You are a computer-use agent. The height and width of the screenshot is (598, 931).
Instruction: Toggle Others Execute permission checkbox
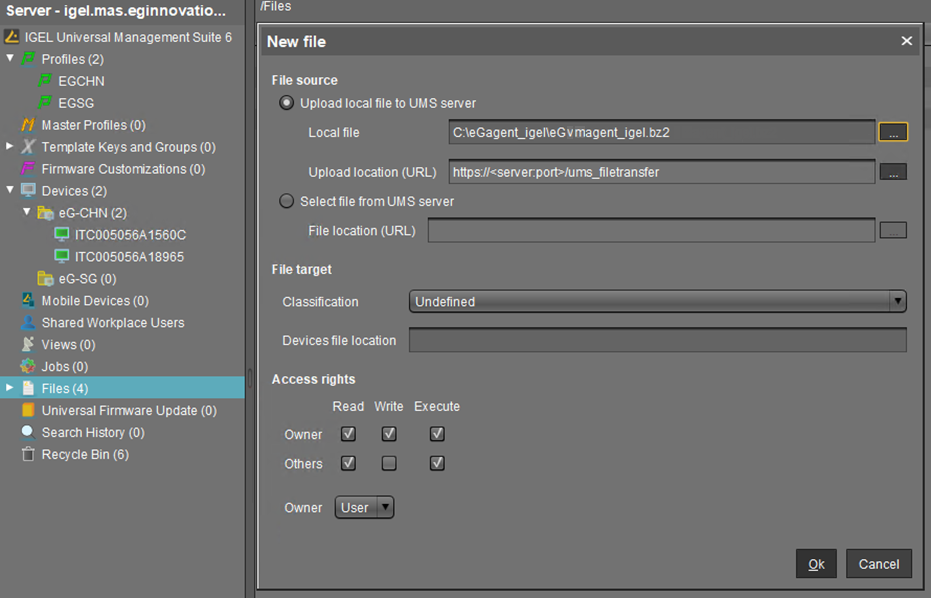437,463
